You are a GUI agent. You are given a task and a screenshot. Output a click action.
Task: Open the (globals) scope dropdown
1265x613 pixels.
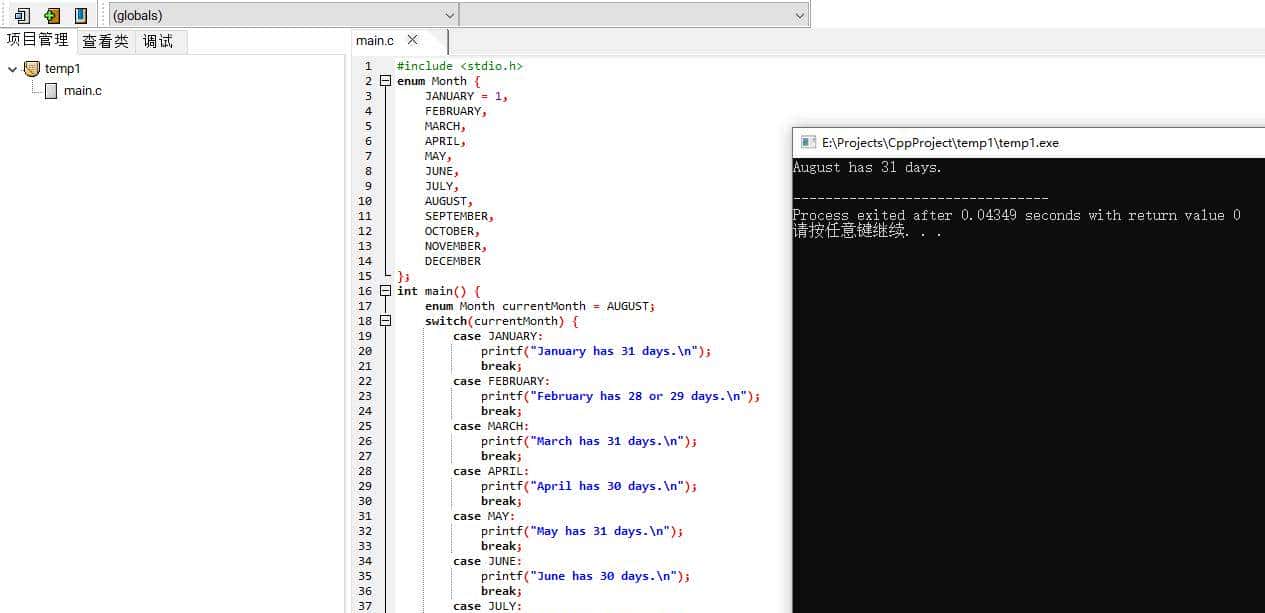coord(449,15)
